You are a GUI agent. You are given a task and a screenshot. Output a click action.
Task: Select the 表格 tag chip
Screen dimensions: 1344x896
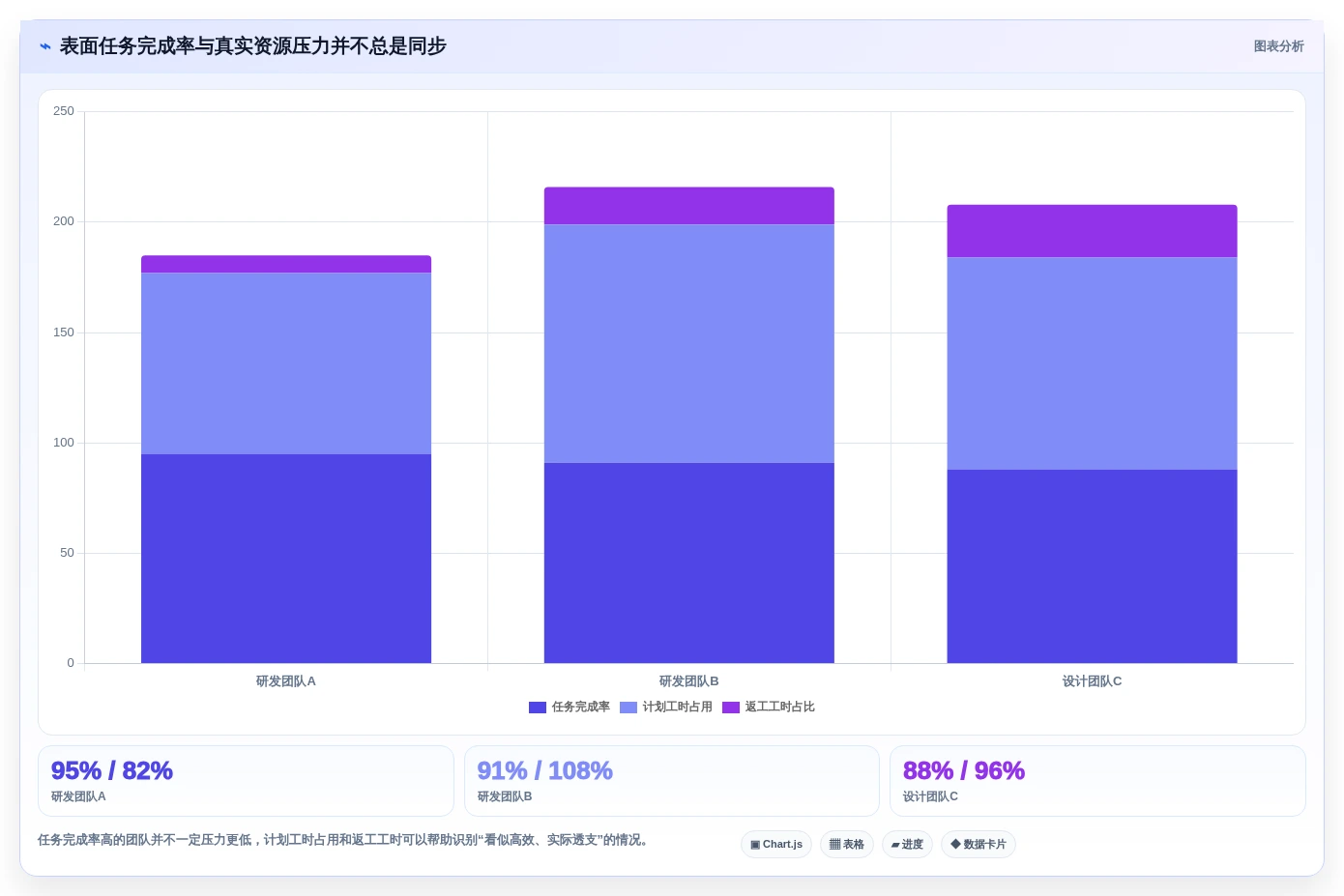coord(847,844)
